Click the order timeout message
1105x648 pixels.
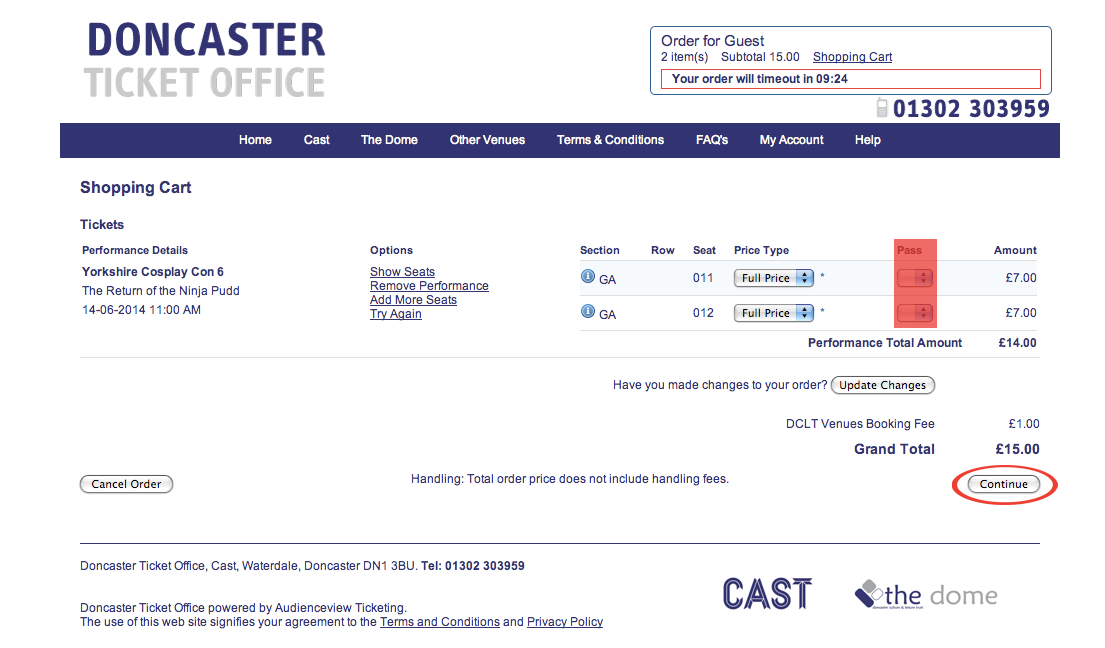point(850,79)
